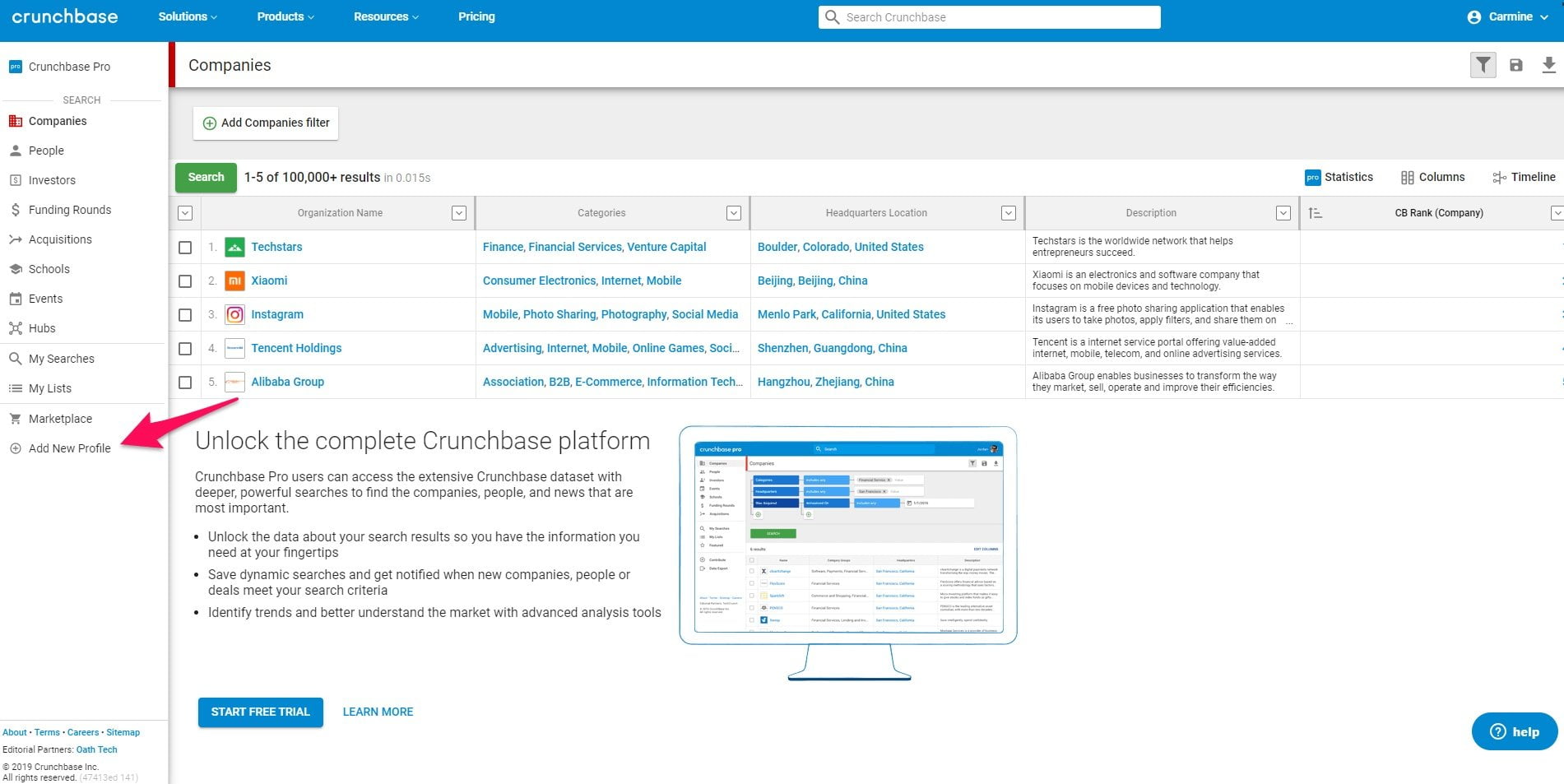Open the Description column dropdown
The image size is (1564, 784).
[1283, 213]
